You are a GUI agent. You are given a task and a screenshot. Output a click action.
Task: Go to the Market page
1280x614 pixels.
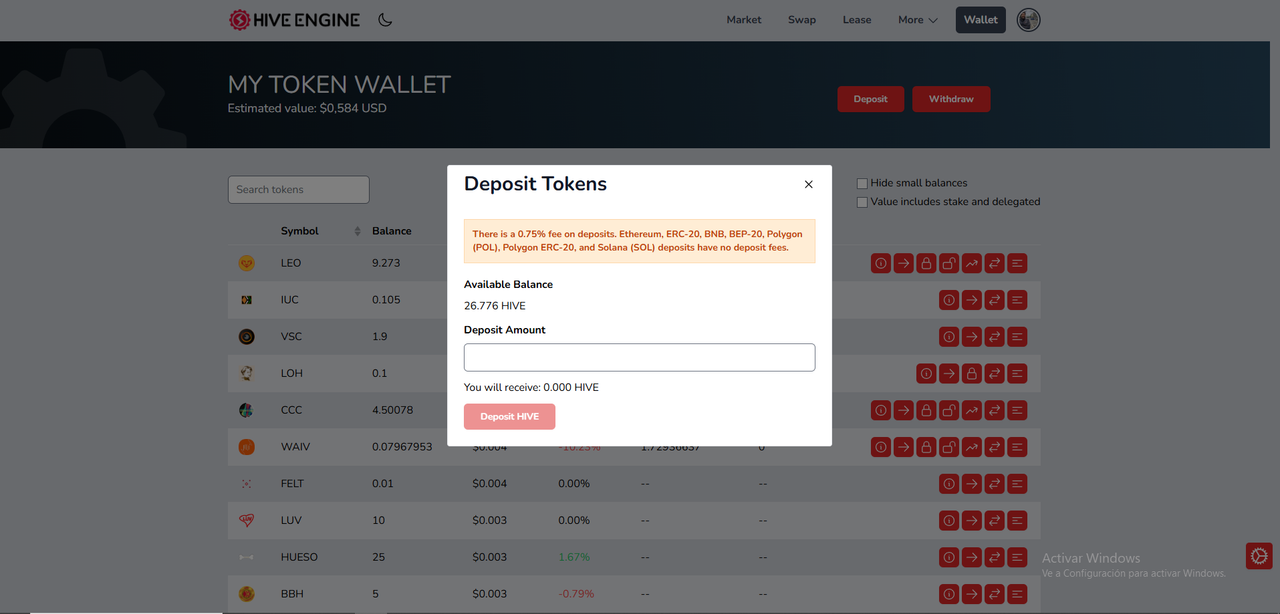click(x=744, y=20)
